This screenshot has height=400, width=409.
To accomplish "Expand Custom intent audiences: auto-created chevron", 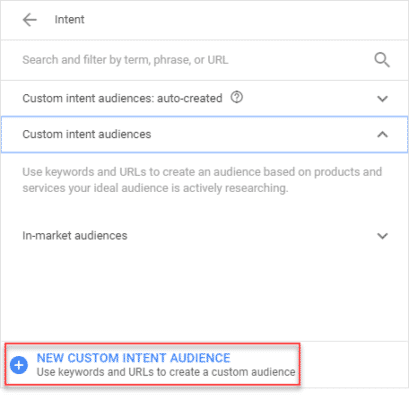I will click(382, 99).
